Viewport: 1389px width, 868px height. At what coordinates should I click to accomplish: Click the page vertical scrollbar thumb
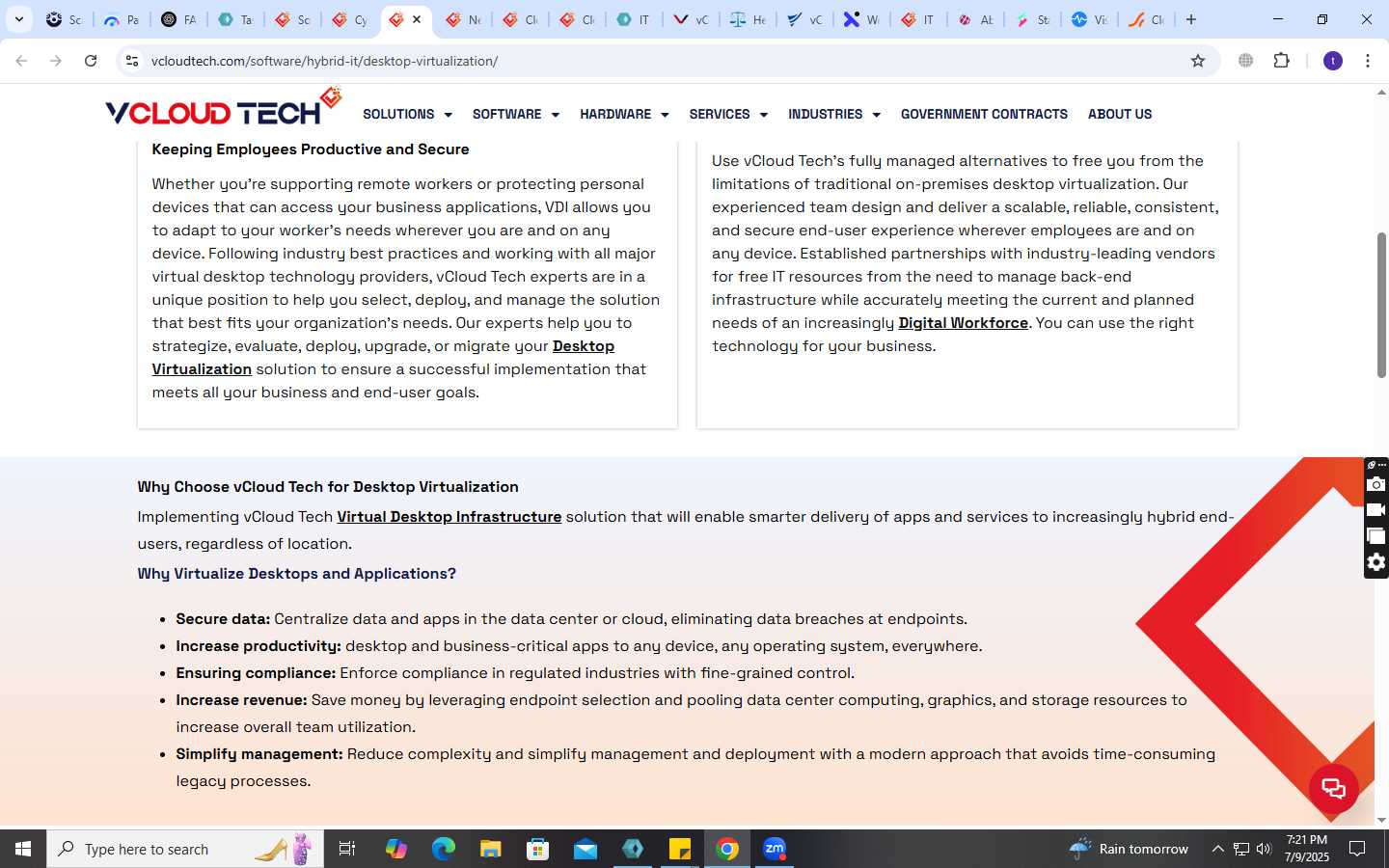(1381, 305)
